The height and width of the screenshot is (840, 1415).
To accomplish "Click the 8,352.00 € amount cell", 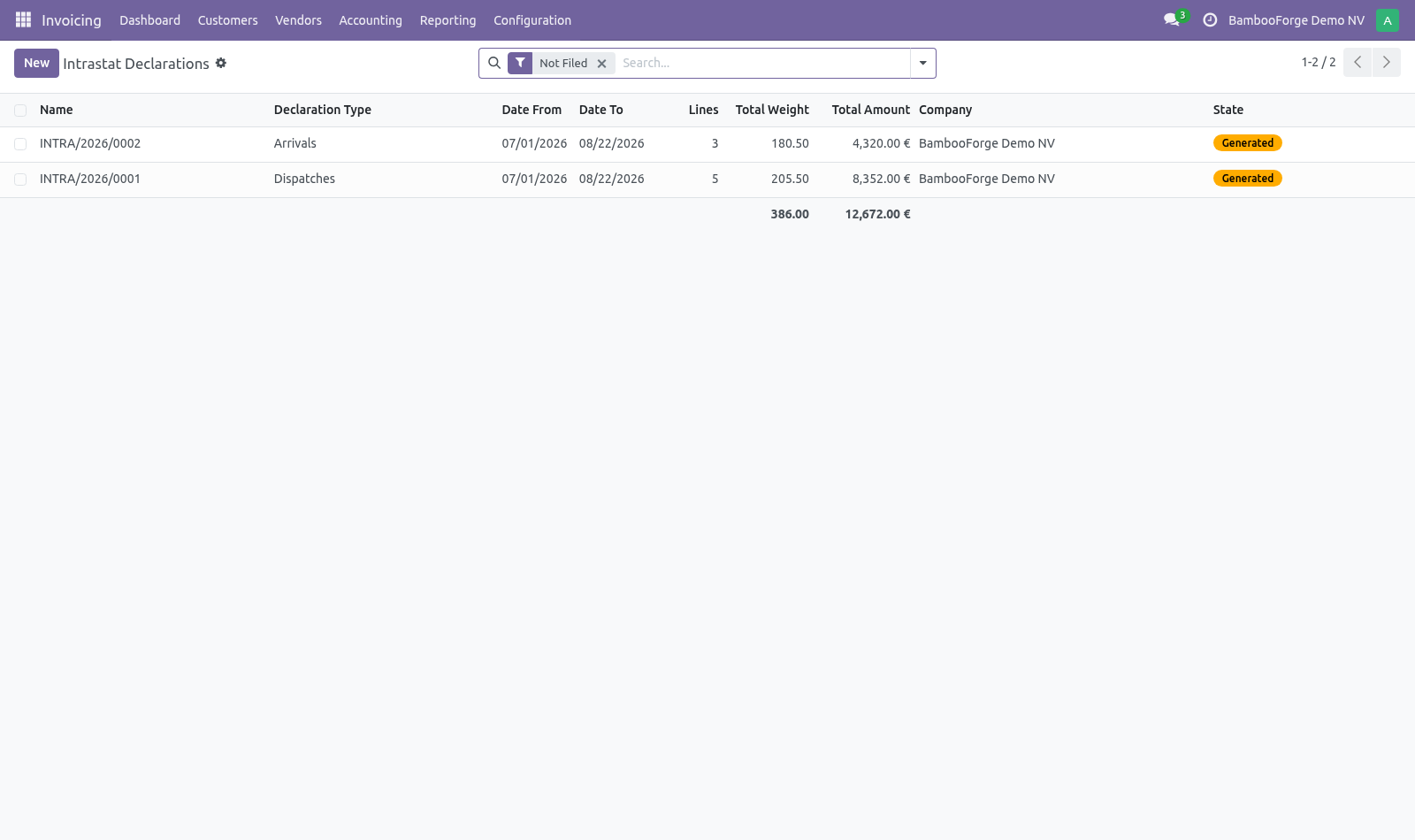I will tap(881, 179).
